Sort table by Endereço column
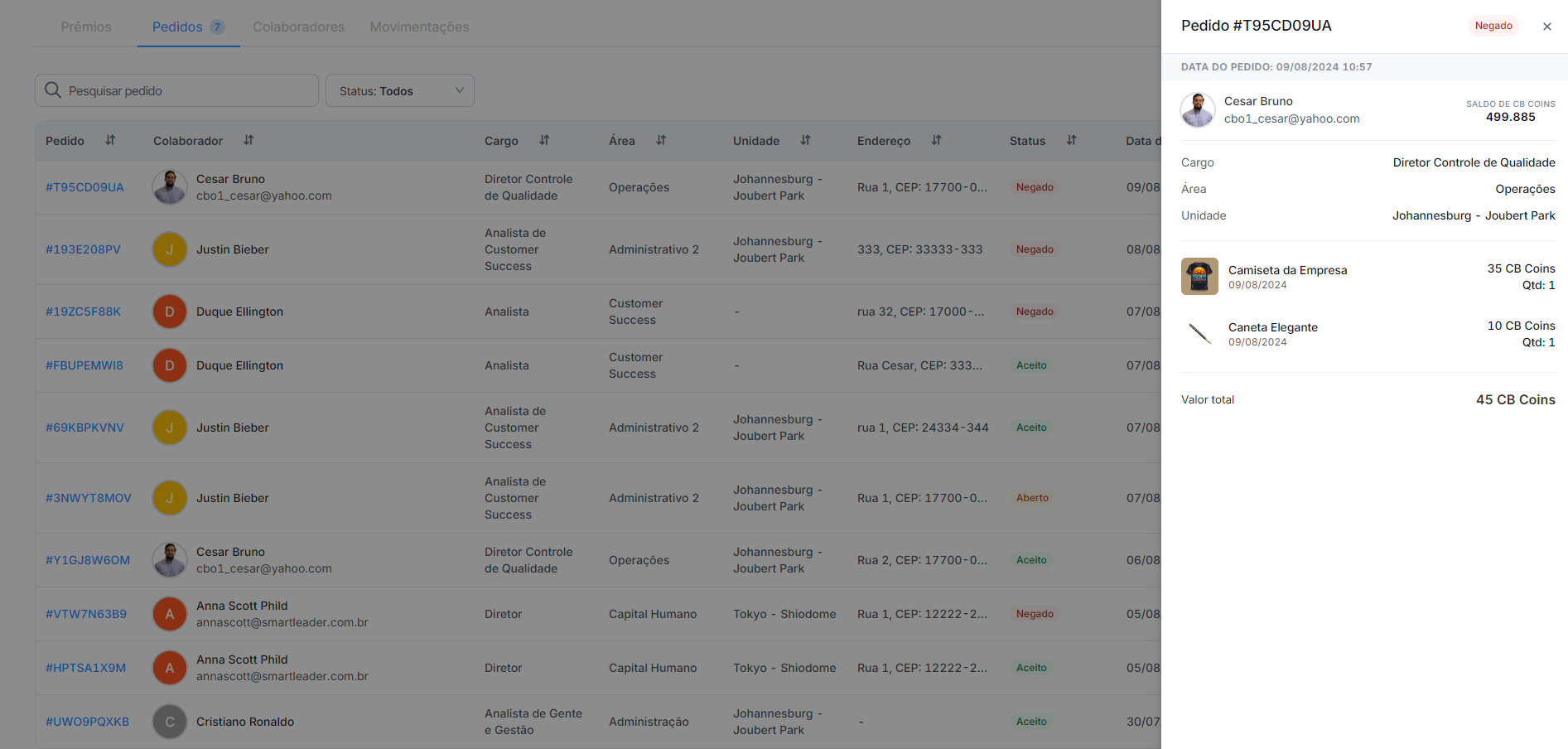1568x749 pixels. tap(936, 141)
